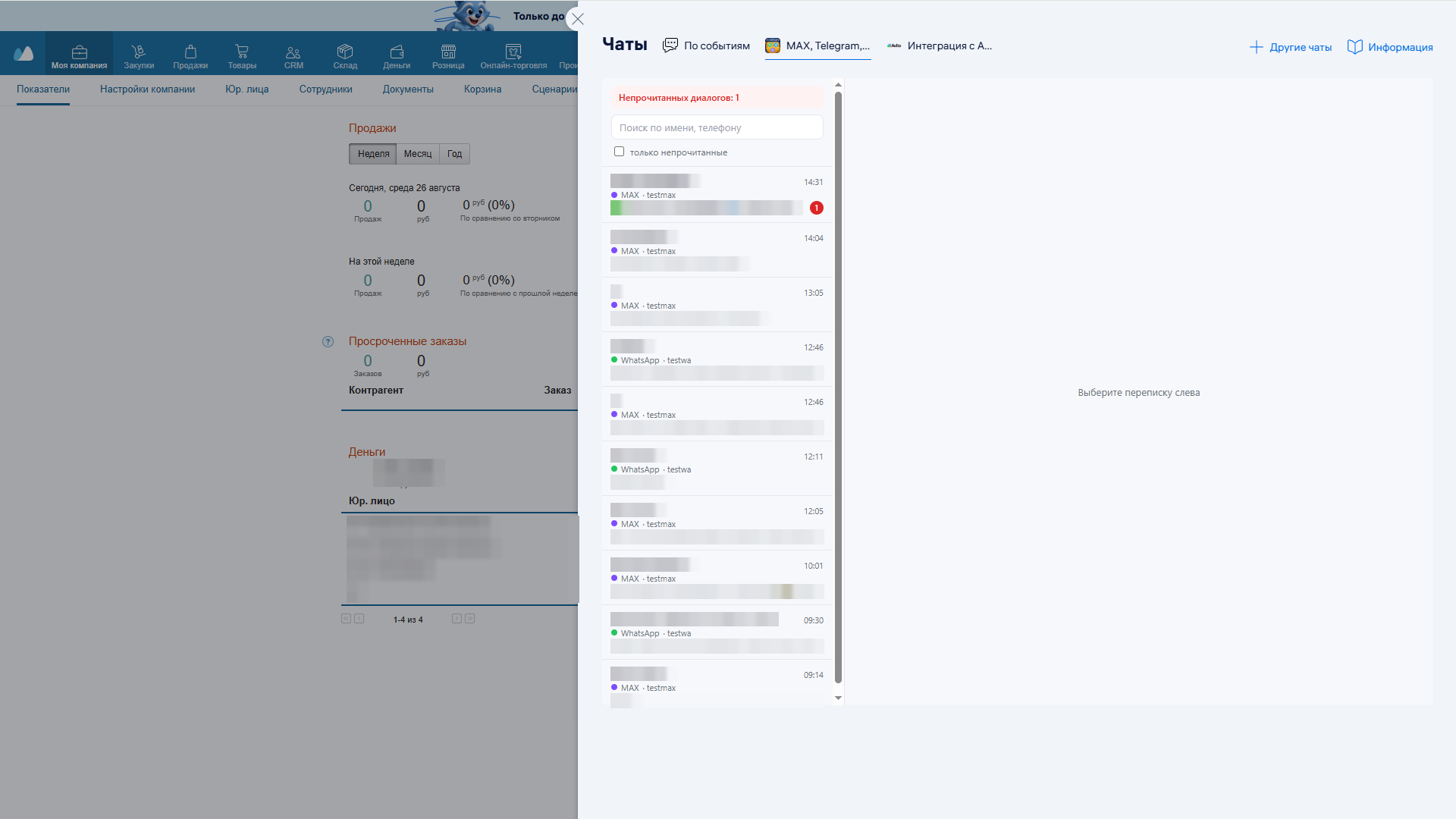Go to last page in pagination
The height and width of the screenshot is (819, 1456).
(x=470, y=619)
